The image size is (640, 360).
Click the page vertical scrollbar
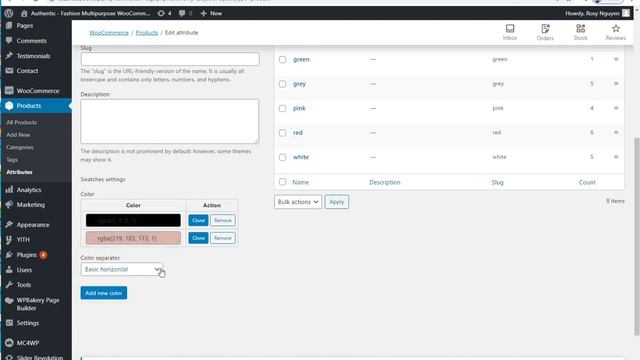pyautogui.click(x=636, y=237)
